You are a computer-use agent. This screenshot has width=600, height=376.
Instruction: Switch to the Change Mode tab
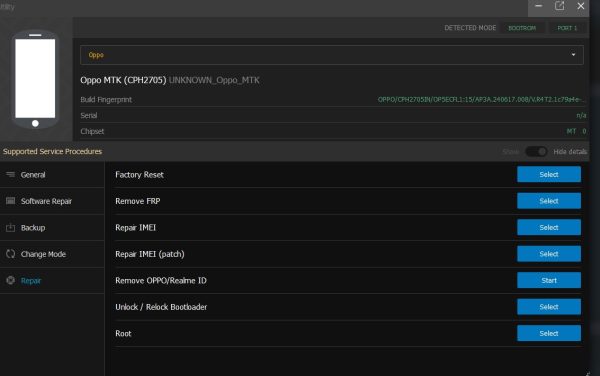(52, 254)
